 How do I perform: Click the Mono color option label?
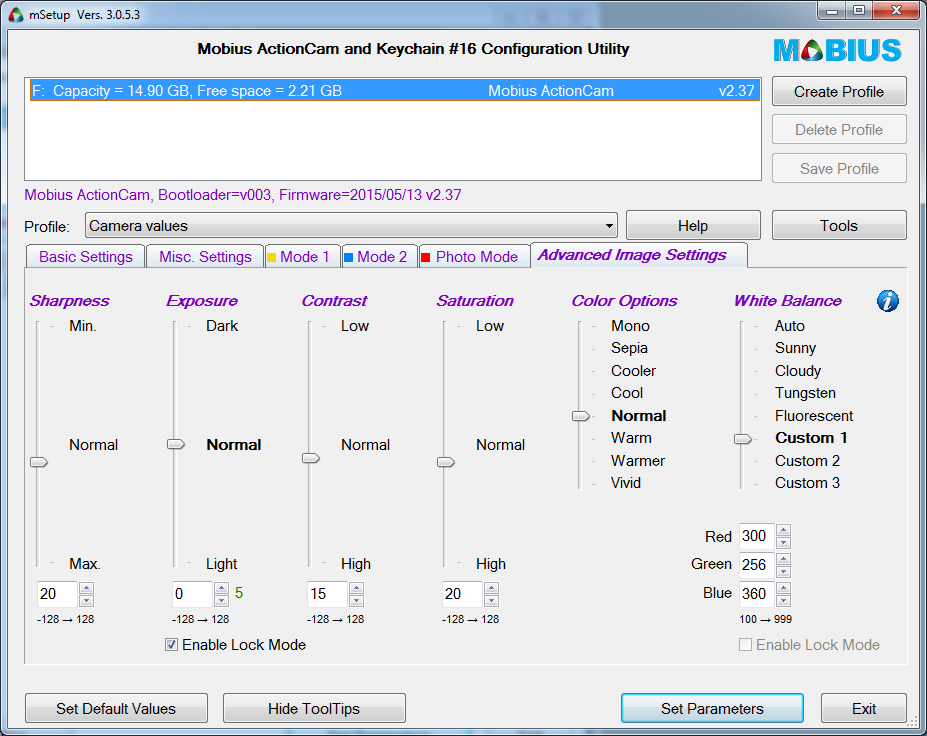tap(630, 326)
